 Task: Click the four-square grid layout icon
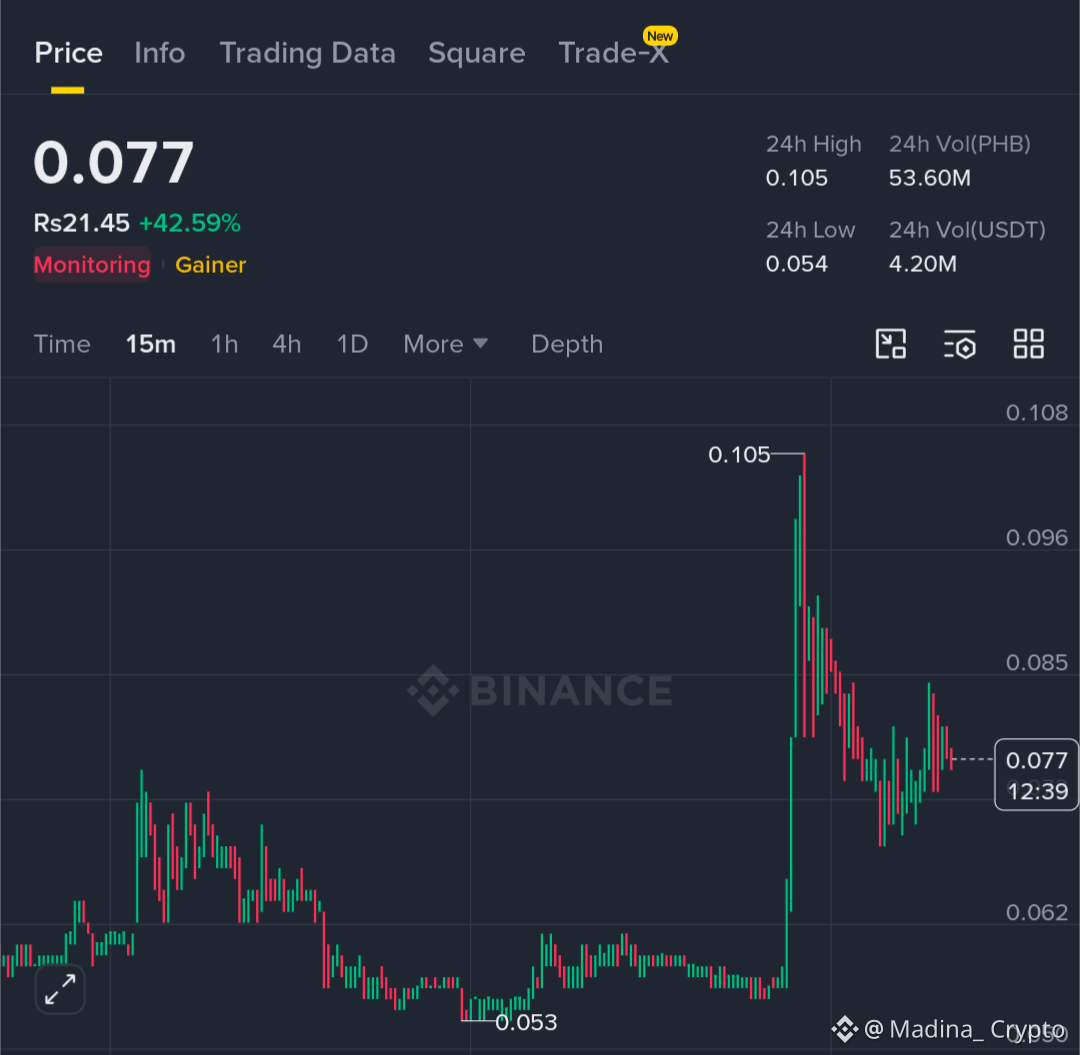(x=1028, y=344)
